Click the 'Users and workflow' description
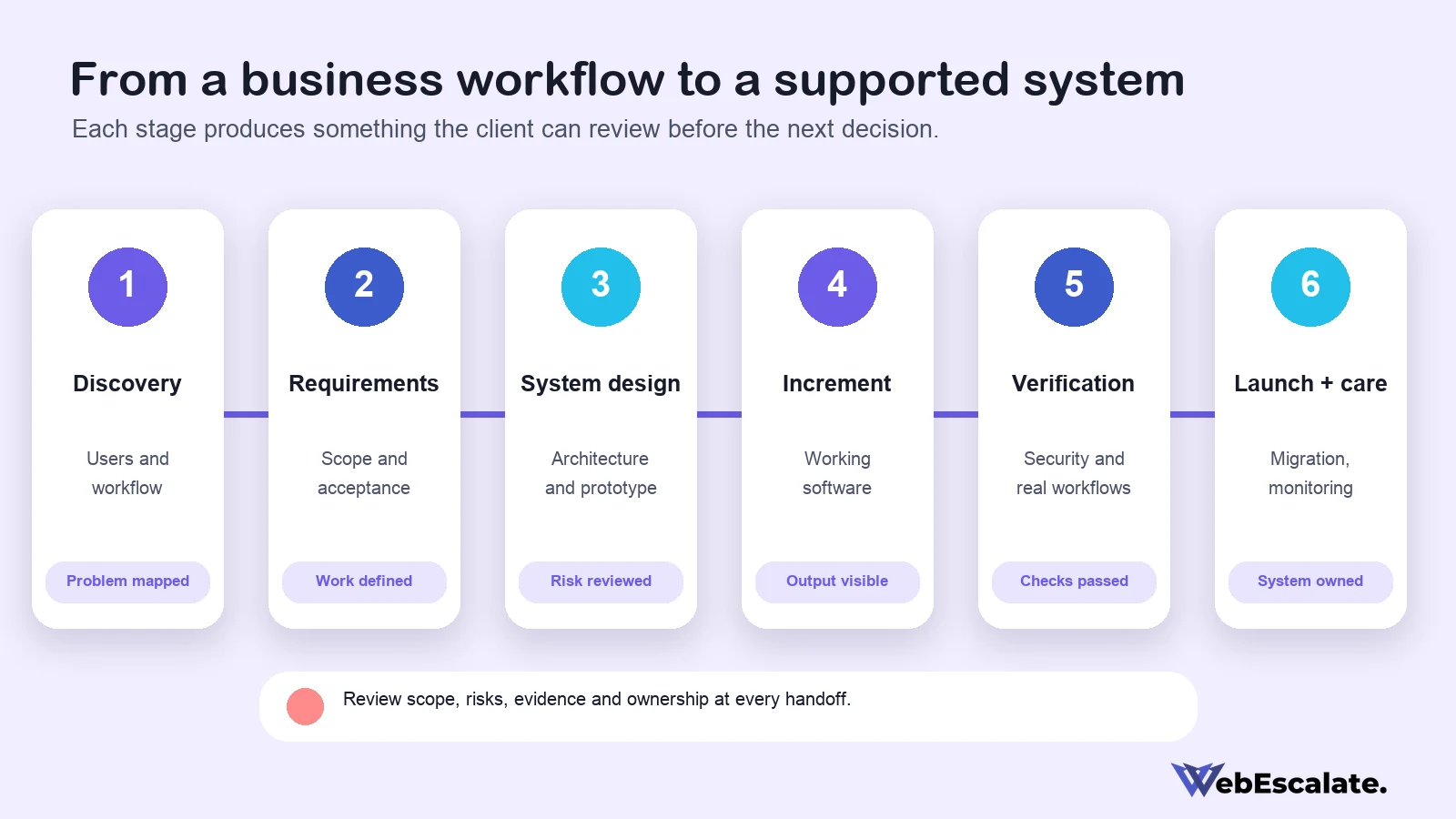The image size is (1456, 819). (127, 473)
